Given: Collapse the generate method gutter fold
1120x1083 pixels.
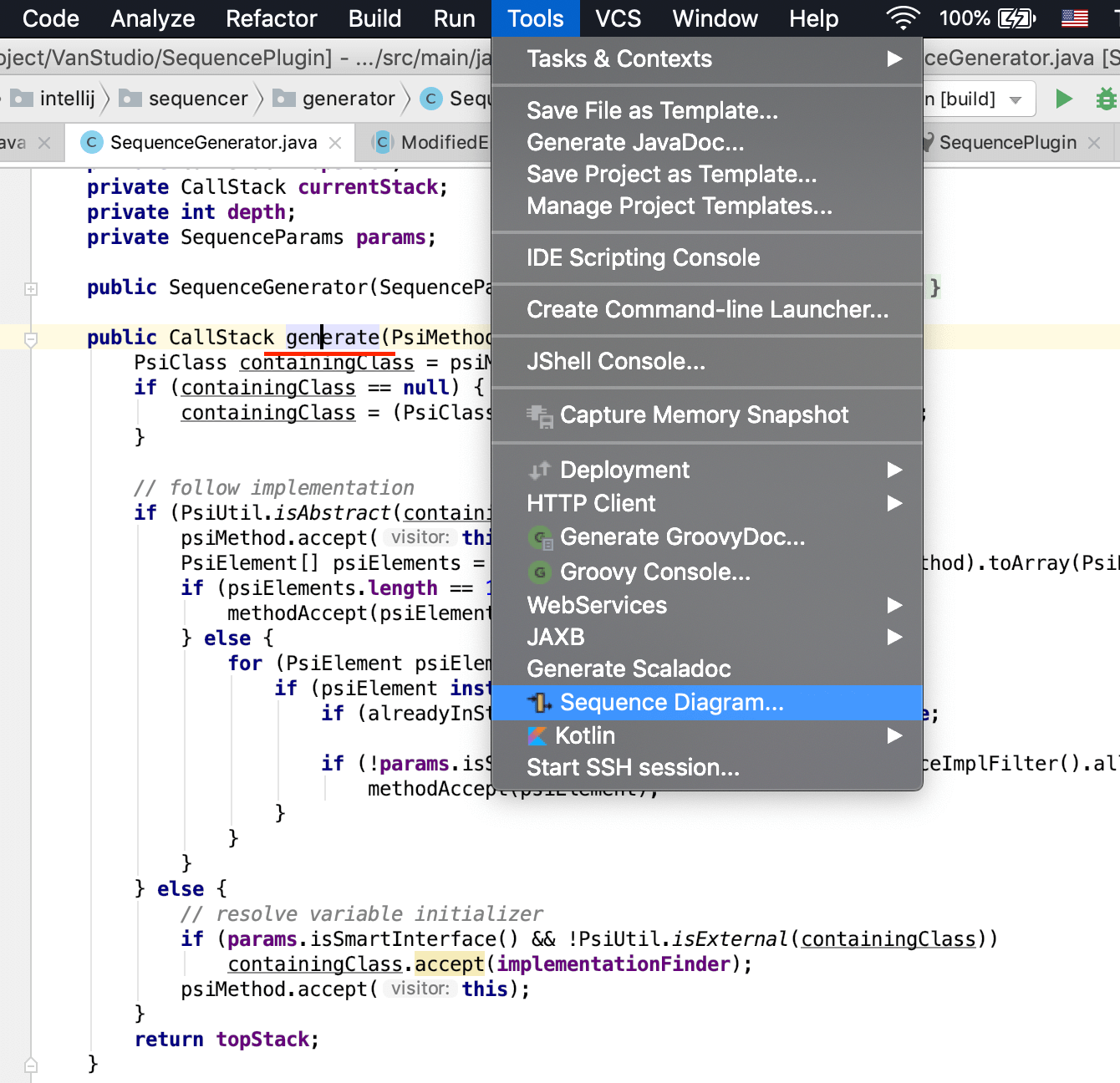Looking at the screenshot, I should point(31,339).
